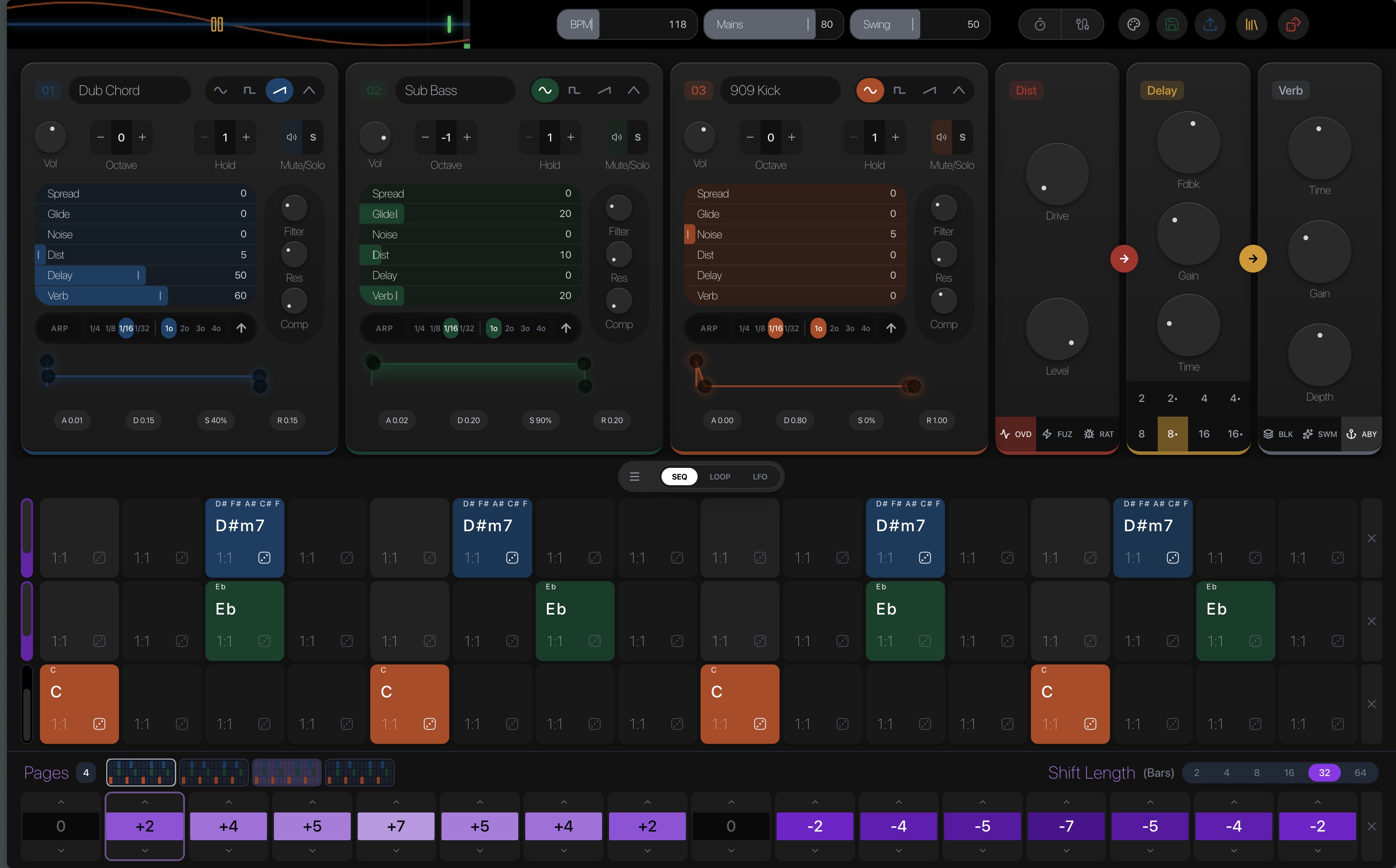Decrease Dub Chord octave with minus

click(x=100, y=137)
